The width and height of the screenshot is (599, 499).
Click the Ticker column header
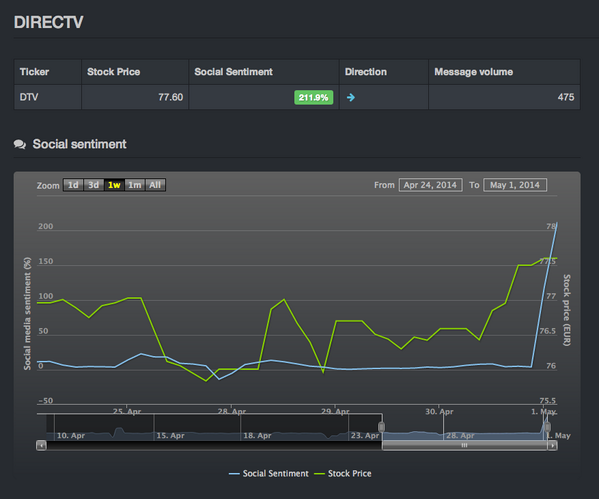coord(48,72)
